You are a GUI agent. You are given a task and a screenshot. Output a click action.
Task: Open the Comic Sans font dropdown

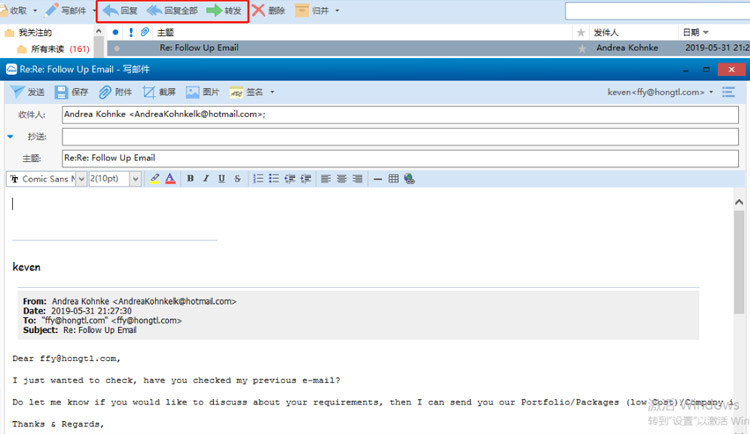[47, 179]
